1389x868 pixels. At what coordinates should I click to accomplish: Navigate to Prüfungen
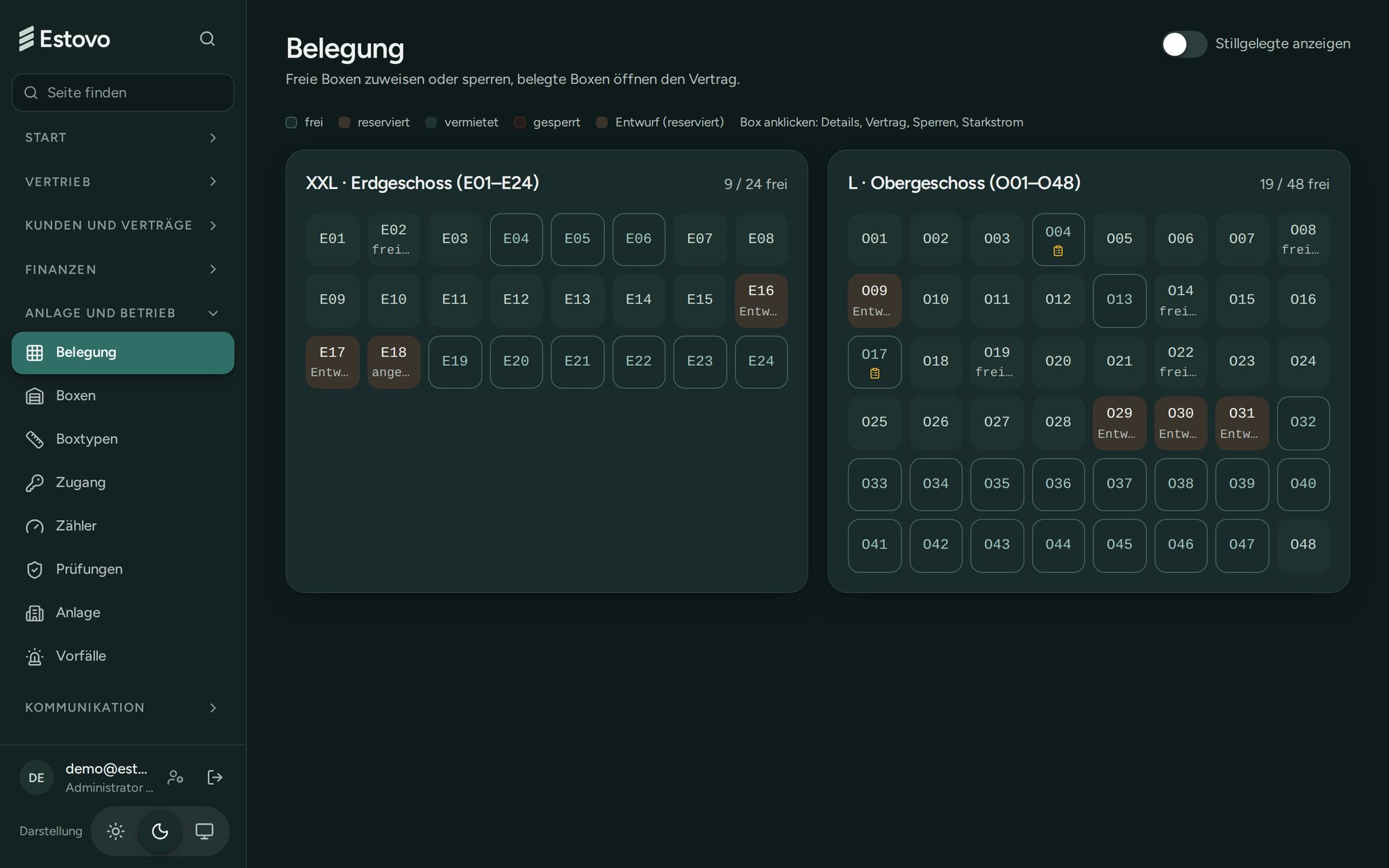point(123,569)
